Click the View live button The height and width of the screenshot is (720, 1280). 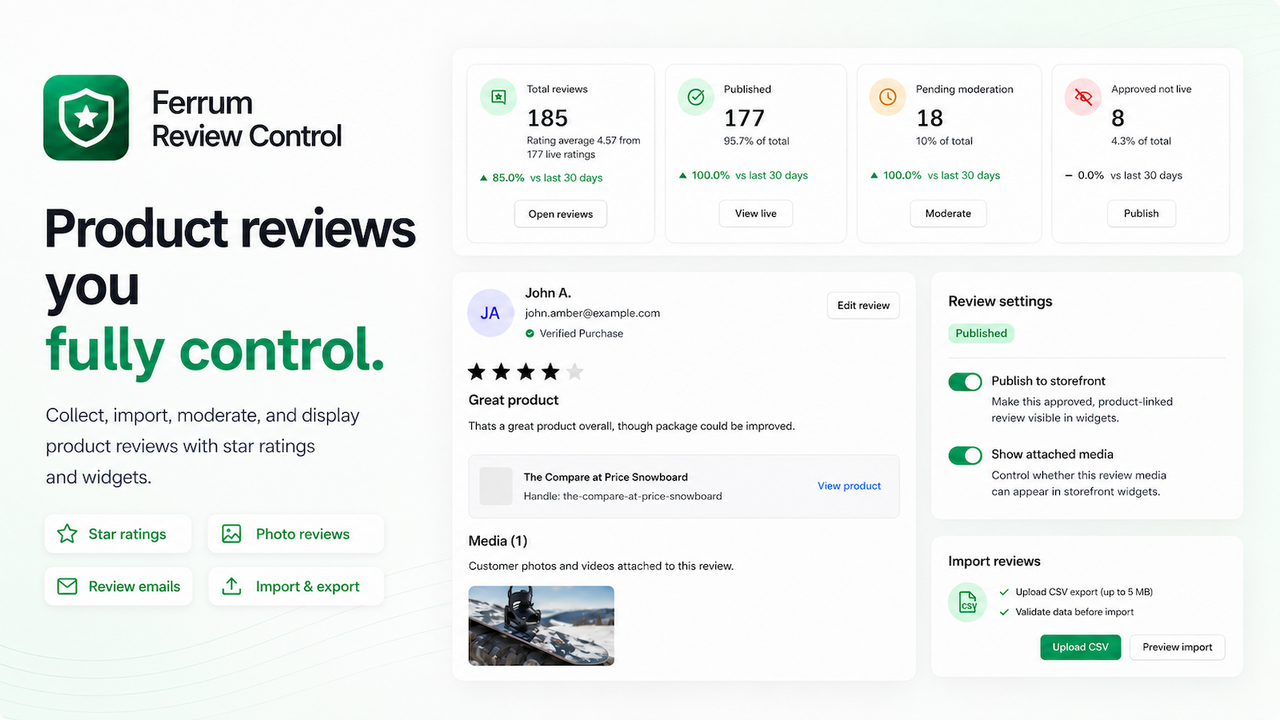pos(755,214)
